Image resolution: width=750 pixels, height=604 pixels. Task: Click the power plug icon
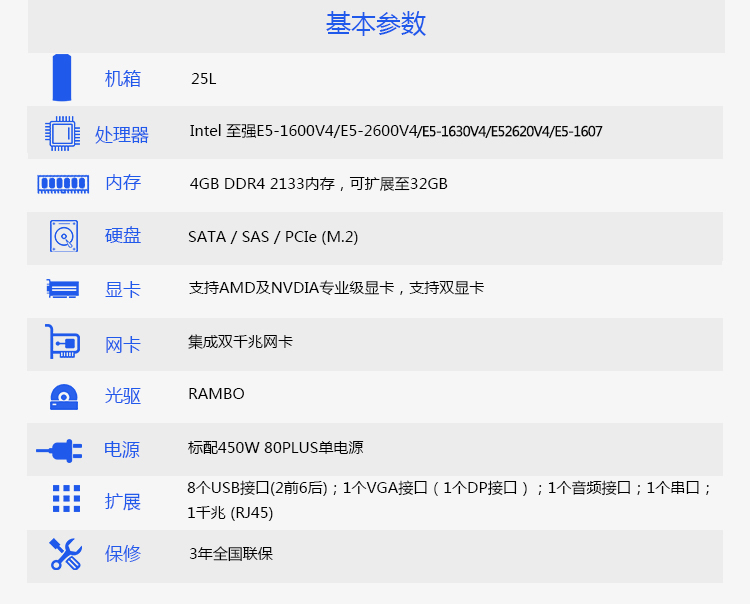[x=60, y=450]
